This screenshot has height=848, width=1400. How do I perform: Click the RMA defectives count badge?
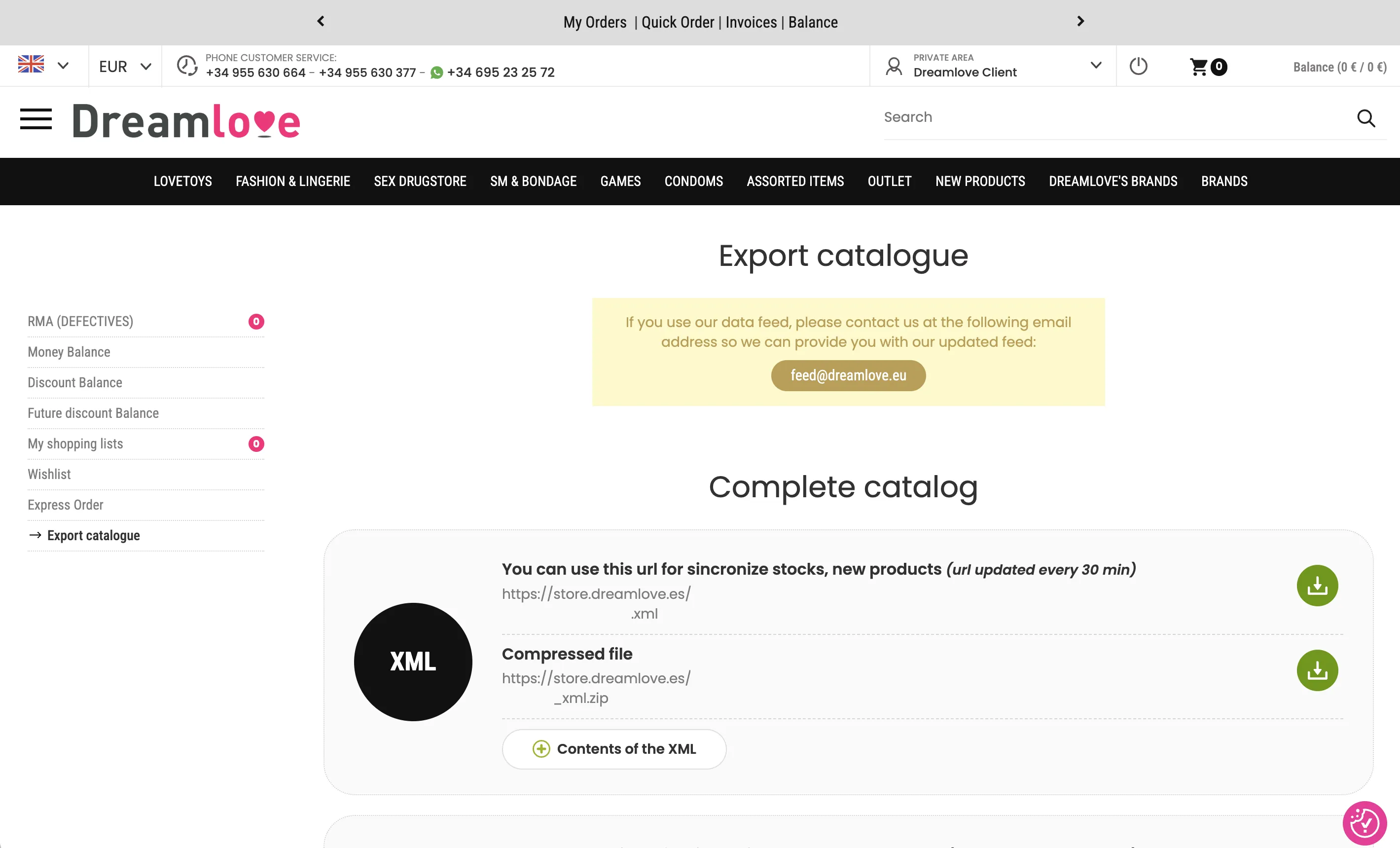pyautogui.click(x=256, y=322)
